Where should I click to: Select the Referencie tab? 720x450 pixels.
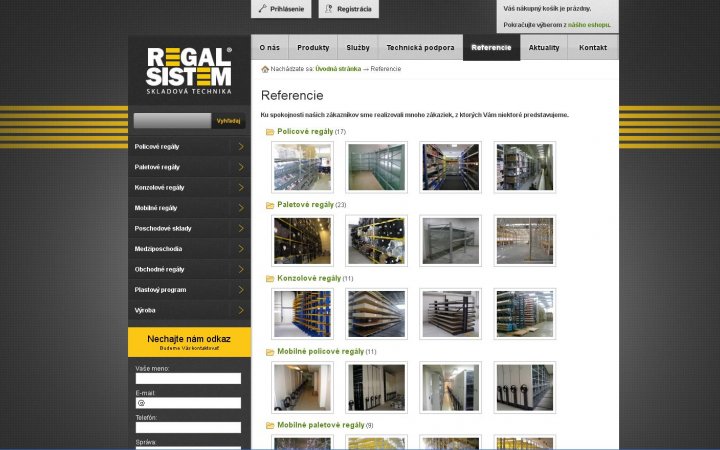coord(491,47)
